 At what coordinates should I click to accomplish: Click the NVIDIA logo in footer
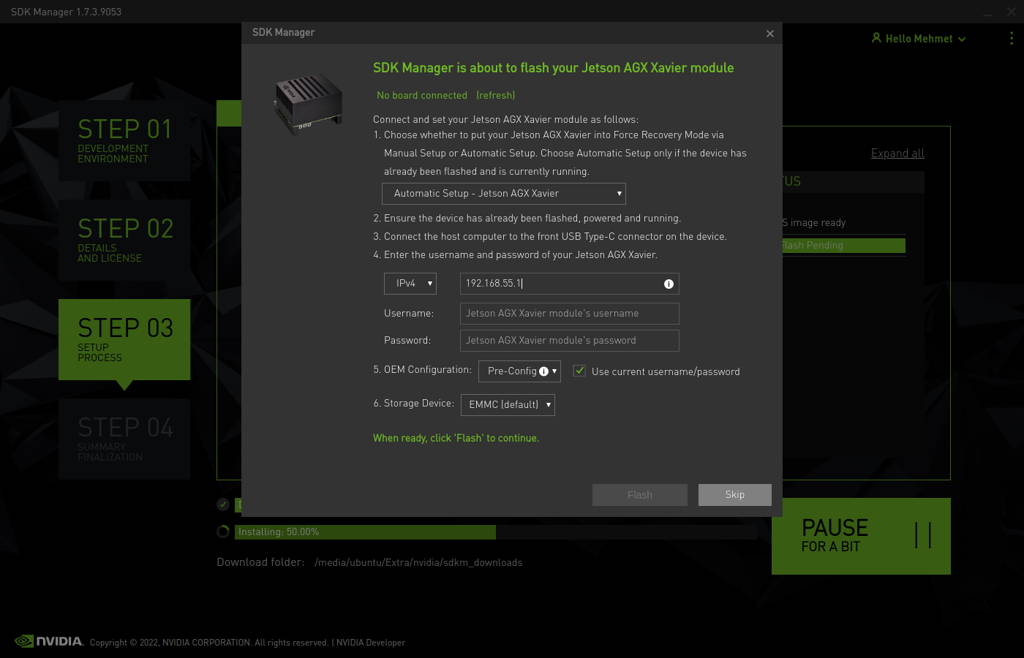coord(49,641)
